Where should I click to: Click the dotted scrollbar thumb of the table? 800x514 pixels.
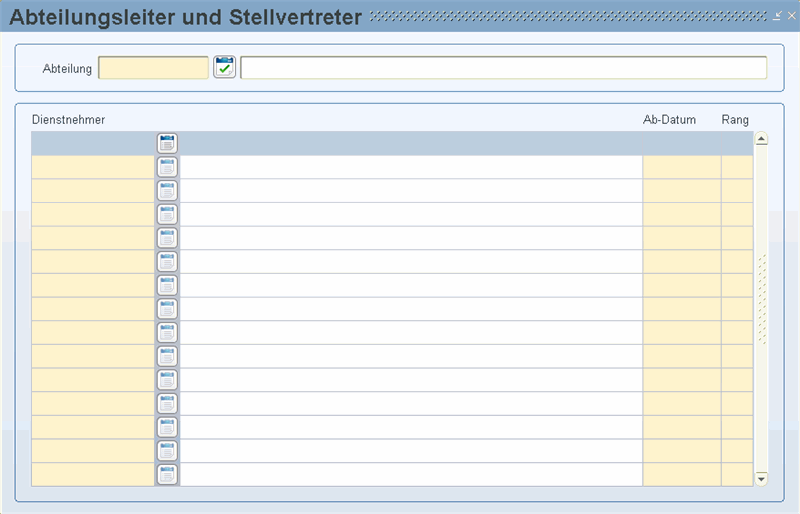point(762,300)
